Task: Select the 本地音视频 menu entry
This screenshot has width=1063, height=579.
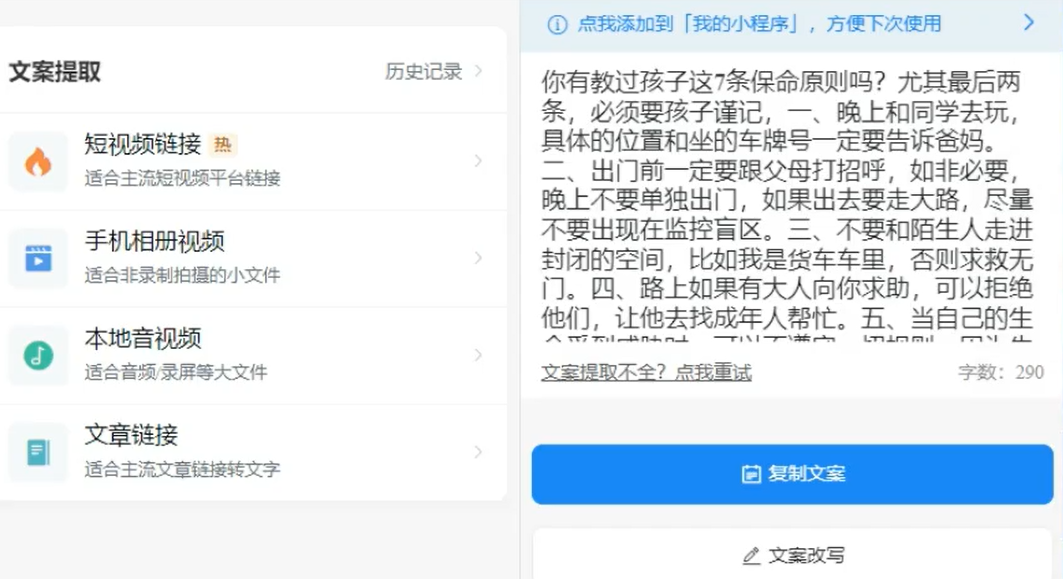Action: [x=143, y=339]
